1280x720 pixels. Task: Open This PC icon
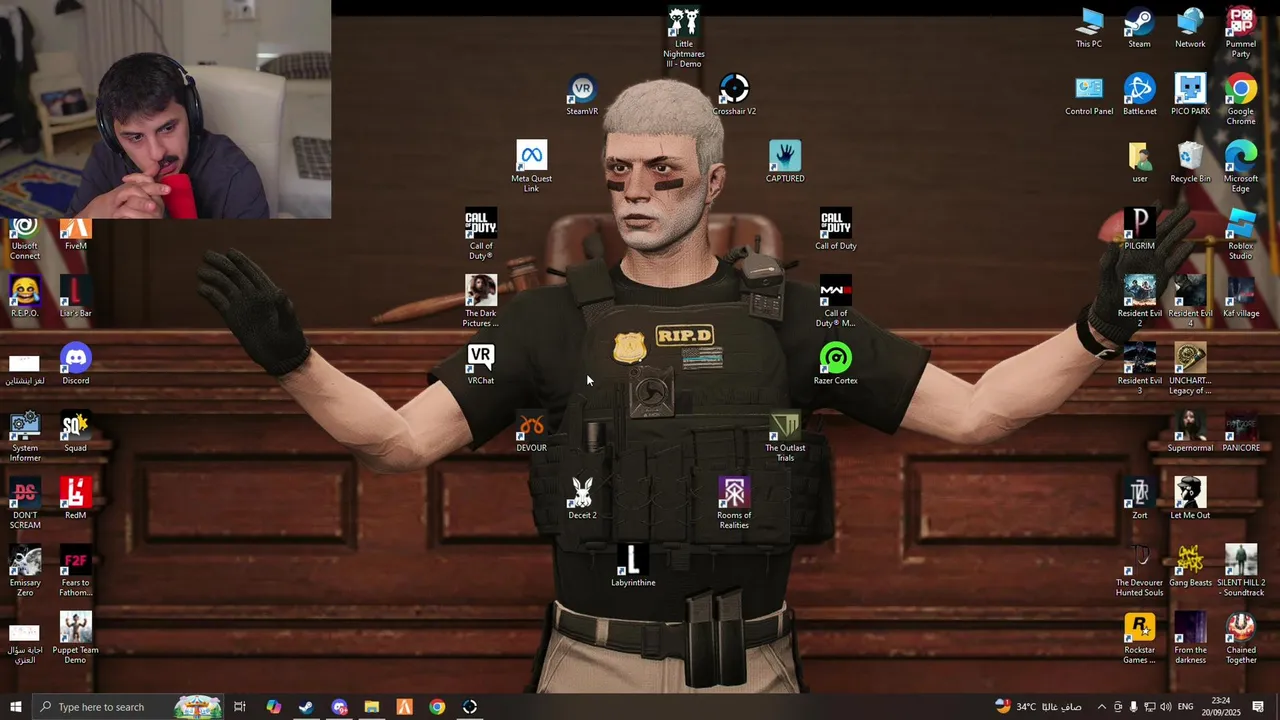pyautogui.click(x=1089, y=28)
